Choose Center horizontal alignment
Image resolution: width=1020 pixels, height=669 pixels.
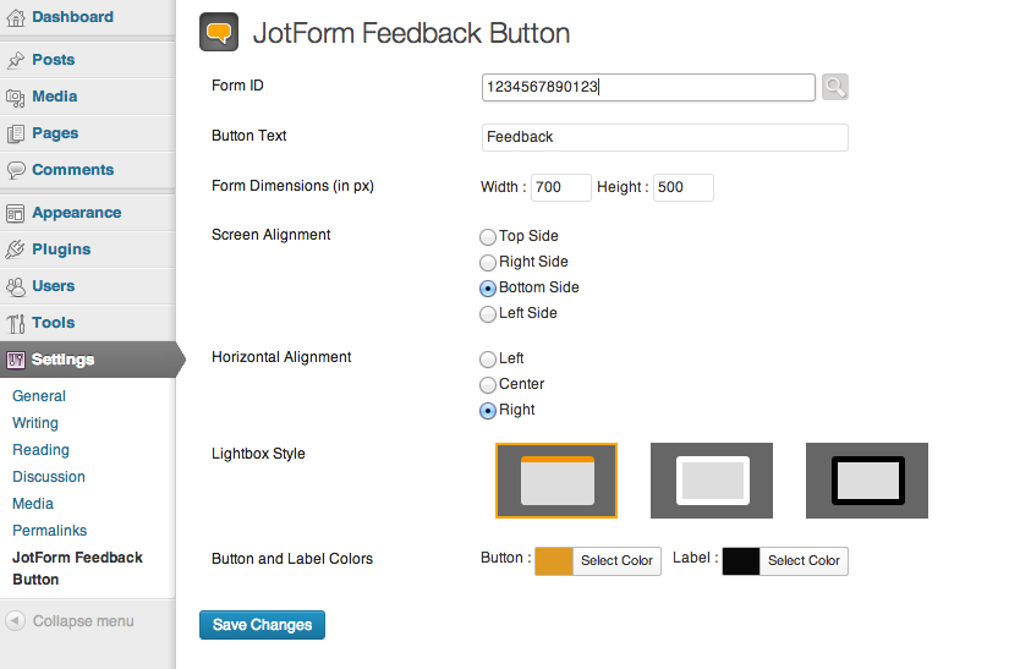tap(487, 384)
